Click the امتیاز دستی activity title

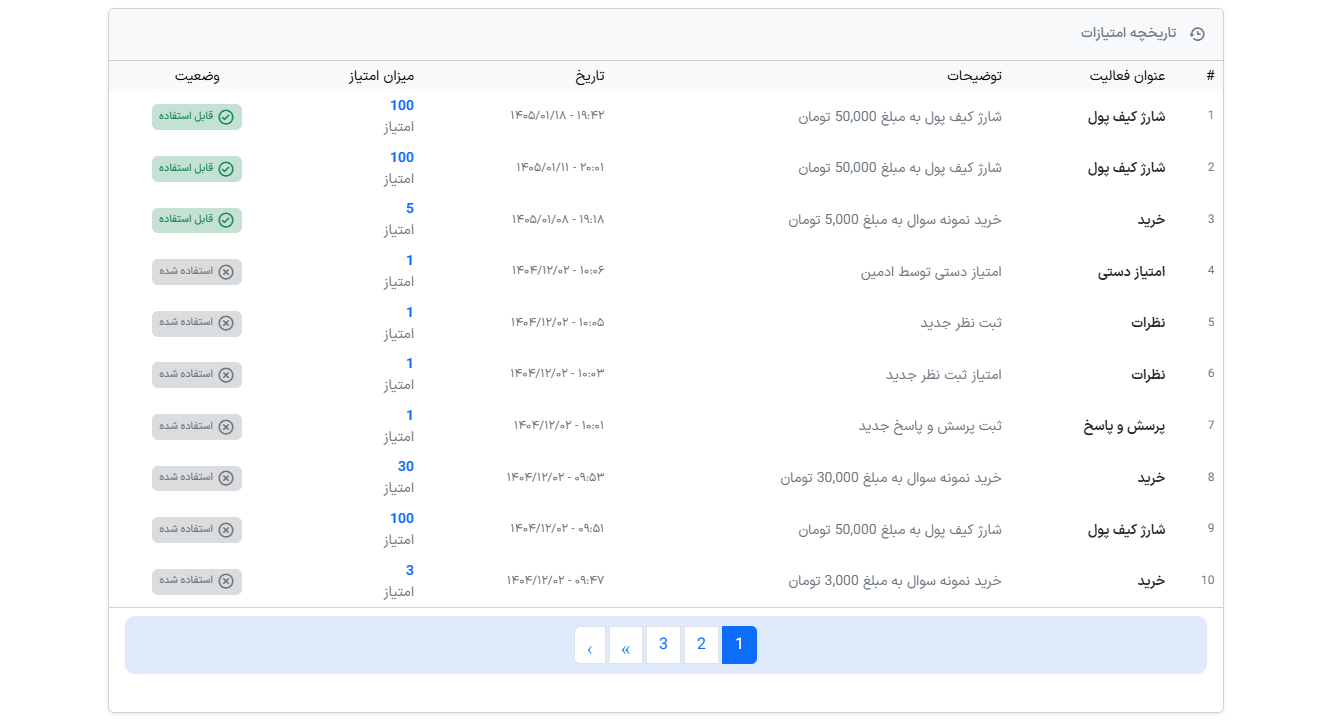tap(1132, 272)
